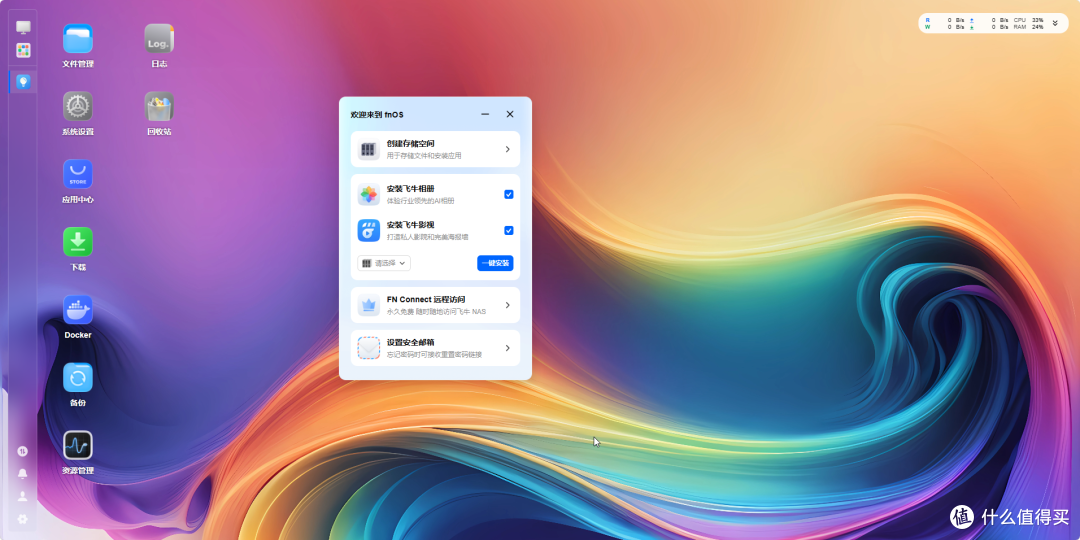This screenshot has height=540, width=1080.
Task: Click the CPU 33% readout in monitor widget
Action: click(1028, 20)
